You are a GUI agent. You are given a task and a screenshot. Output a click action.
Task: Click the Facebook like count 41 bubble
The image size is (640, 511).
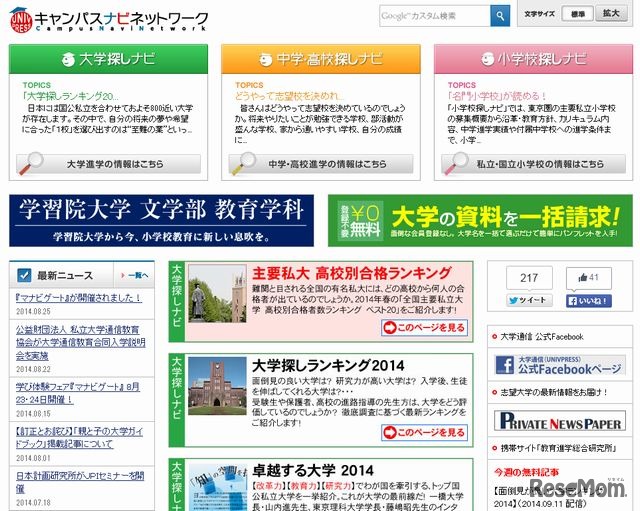click(589, 278)
